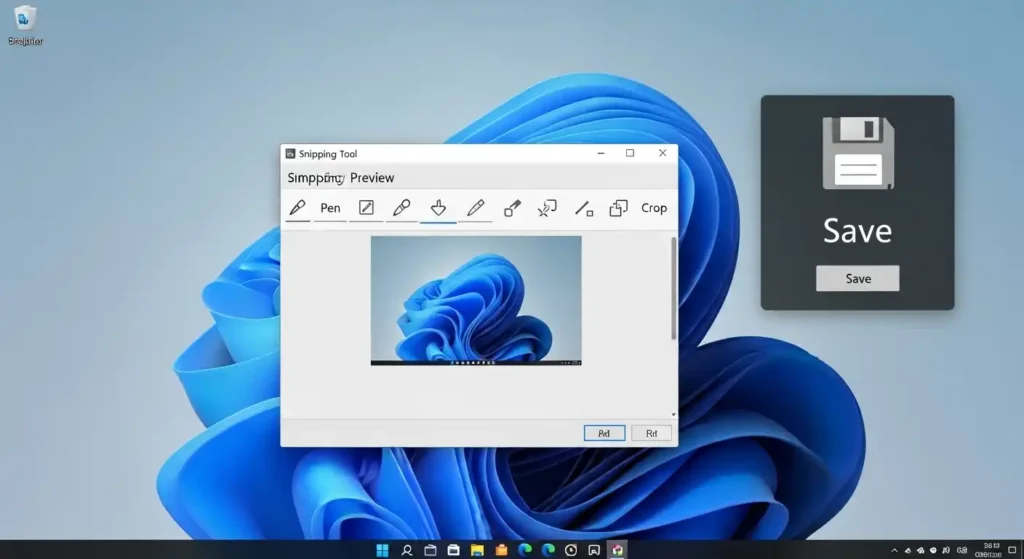1024x559 pixels.
Task: Choose the eraser with square icon
Action: (512, 208)
